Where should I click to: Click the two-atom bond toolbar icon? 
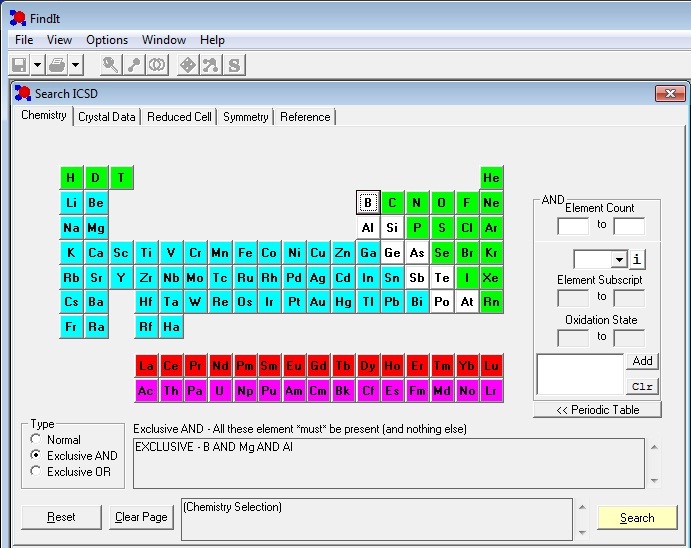pyautogui.click(x=134, y=65)
